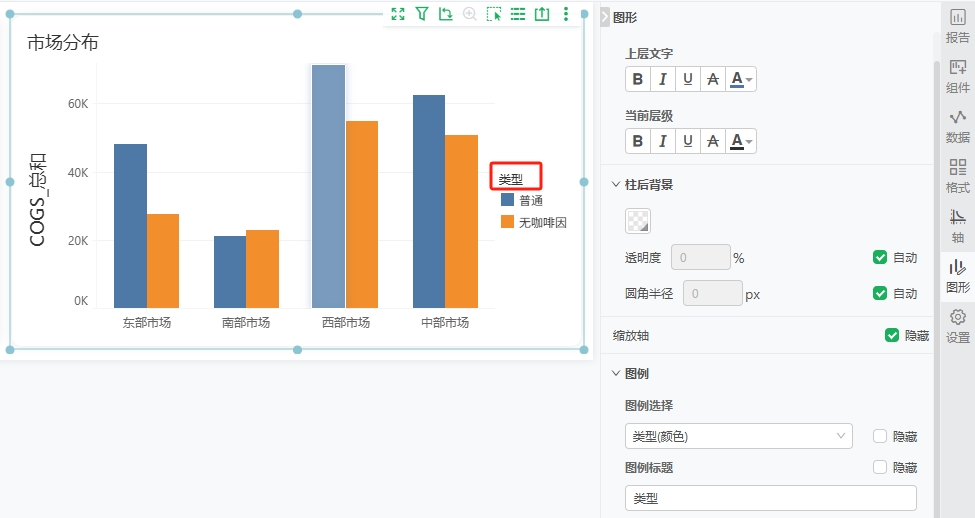Image resolution: width=975 pixels, height=518 pixels.
Task: Uncheck 隐藏 checkbox for 缩放轴
Action: click(892, 335)
